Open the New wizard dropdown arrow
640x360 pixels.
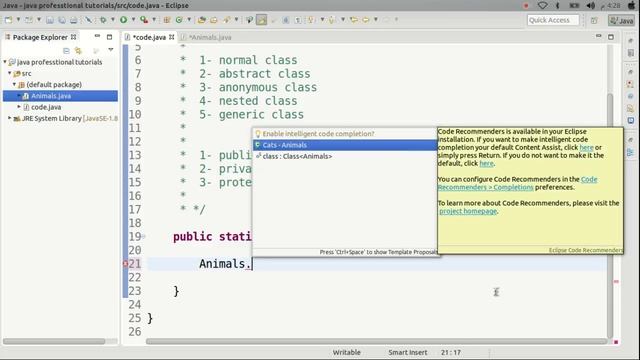18,20
